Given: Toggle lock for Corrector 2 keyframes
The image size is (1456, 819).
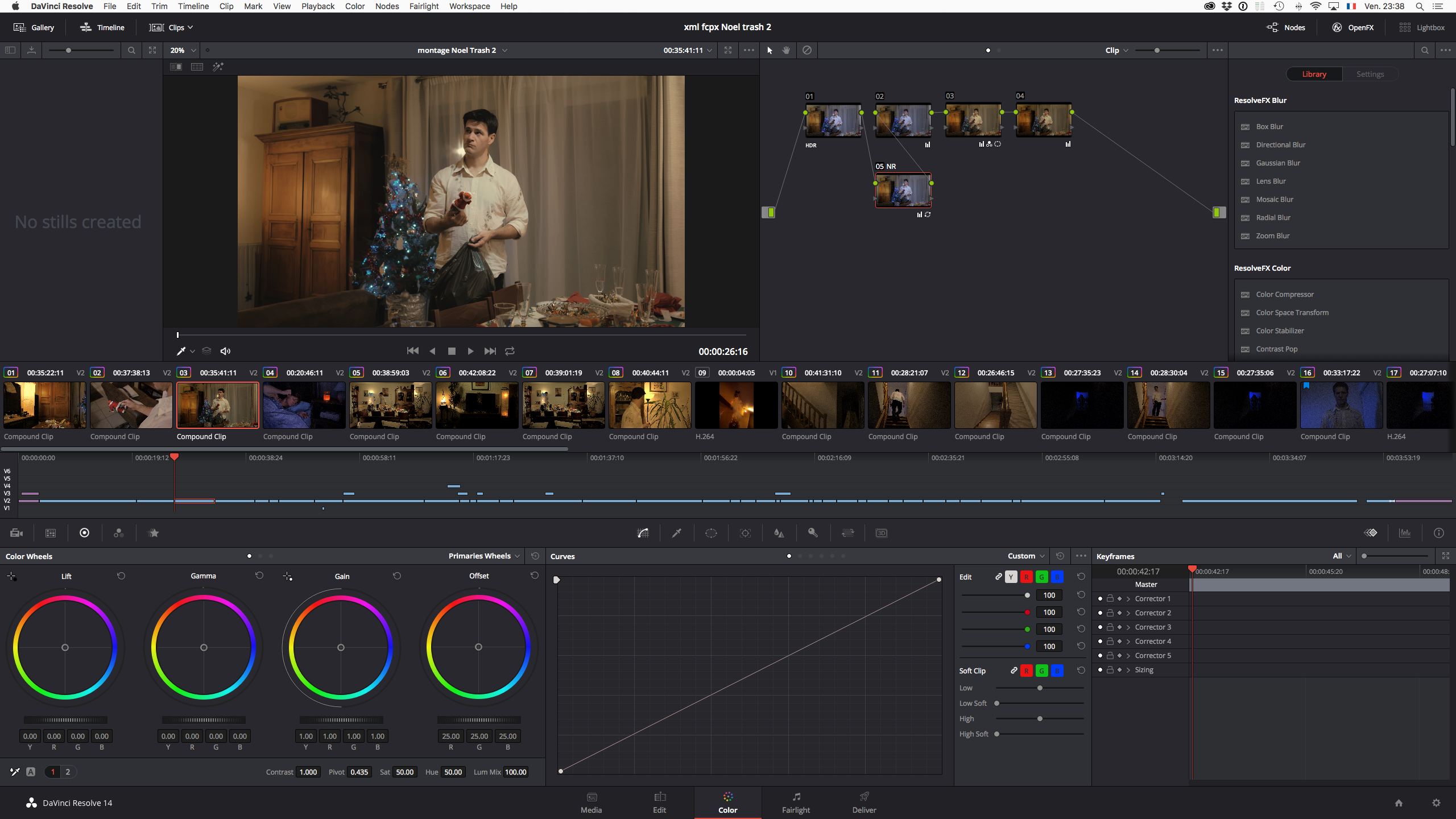Looking at the screenshot, I should point(1110,613).
